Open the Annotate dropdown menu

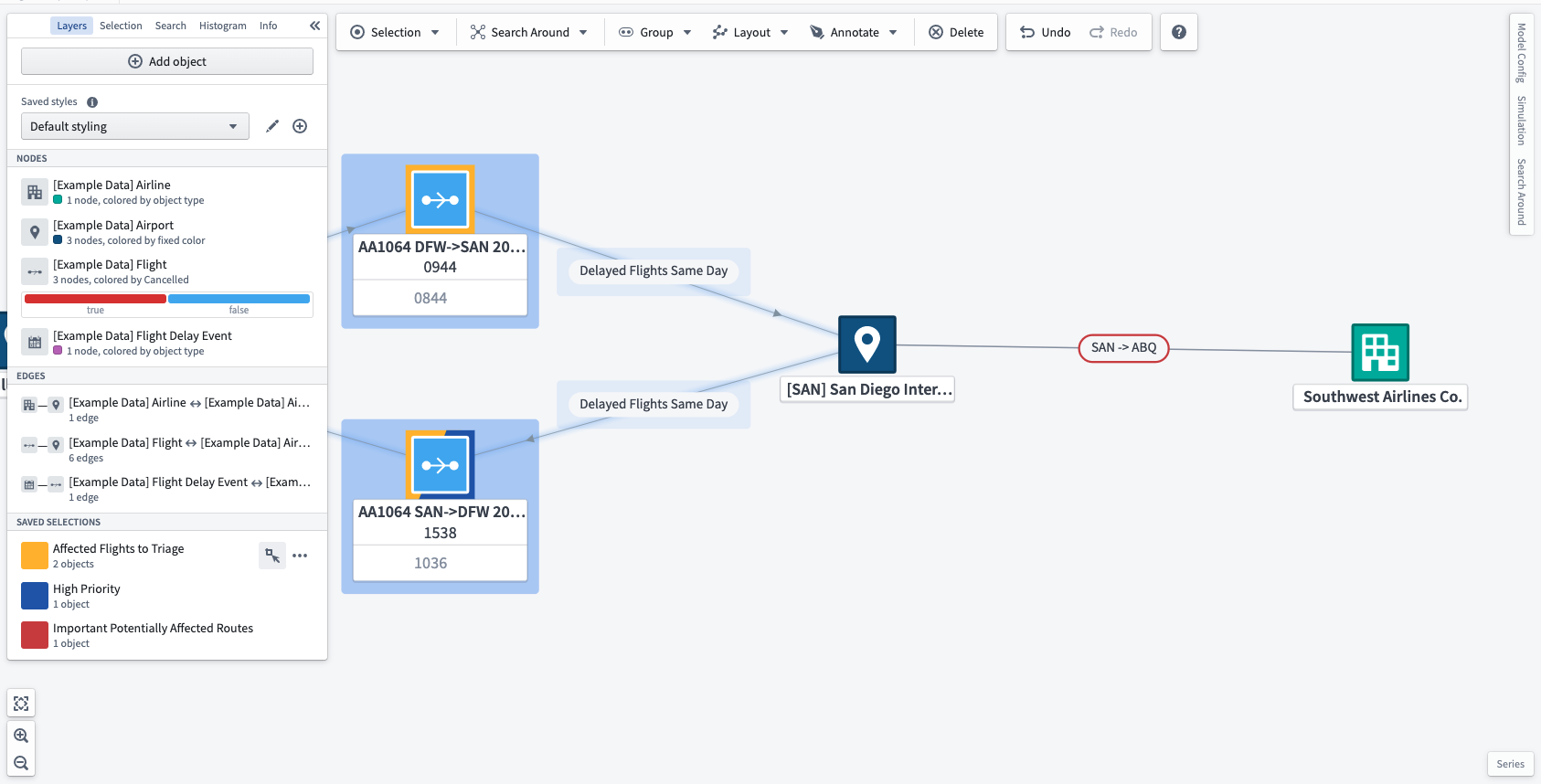pos(854,32)
